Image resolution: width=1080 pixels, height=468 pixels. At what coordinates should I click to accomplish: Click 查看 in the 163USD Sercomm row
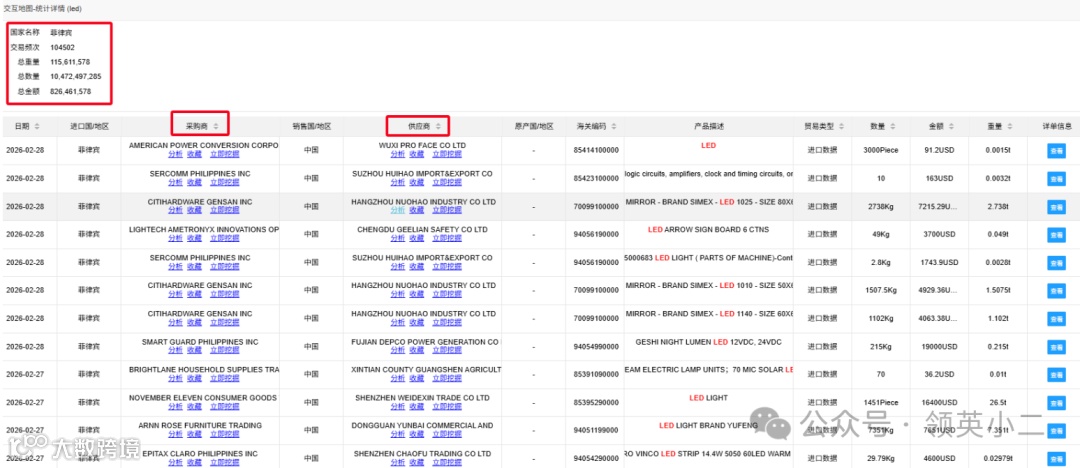click(1056, 179)
